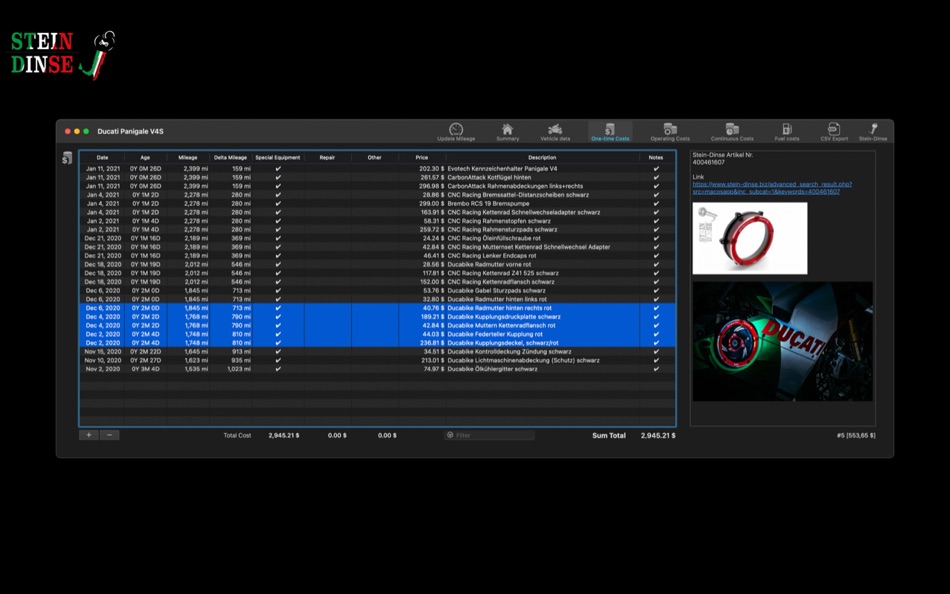Toggle Notes check for Ducabike Kupplungsdeckel schwarz/rot

pyautogui.click(x=656, y=342)
